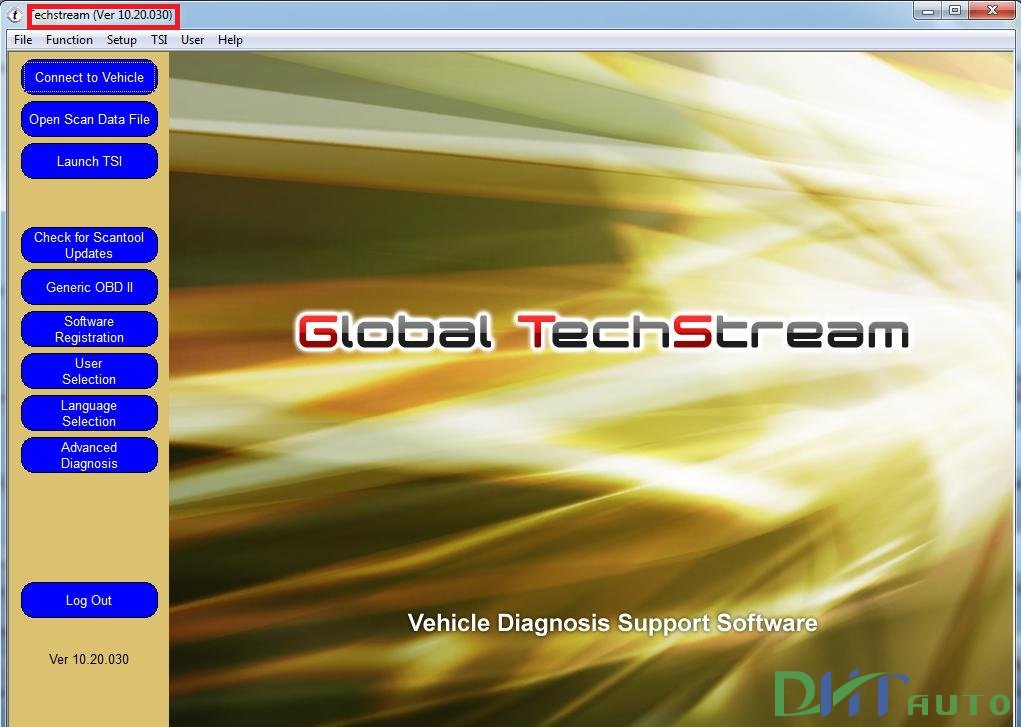
Task: Open the Function menu
Action: pyautogui.click(x=69, y=40)
